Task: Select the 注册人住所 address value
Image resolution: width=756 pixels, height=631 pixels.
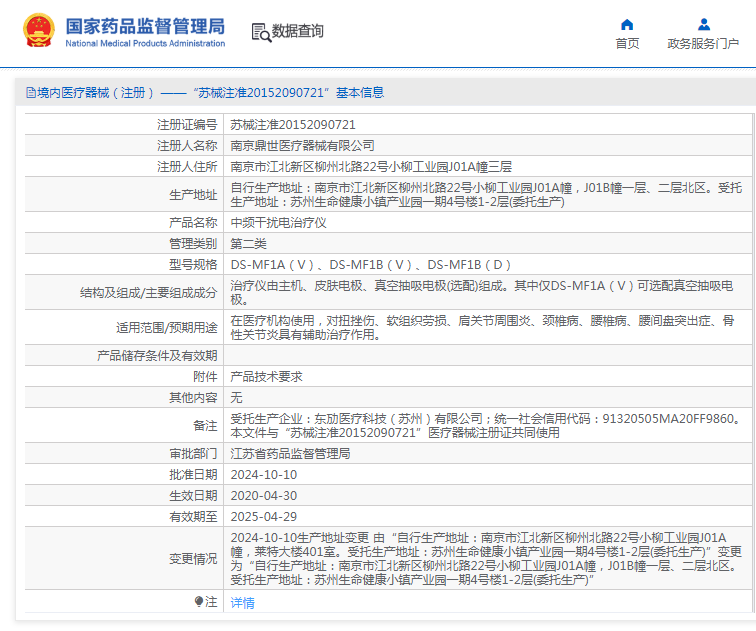Action: click(x=371, y=167)
